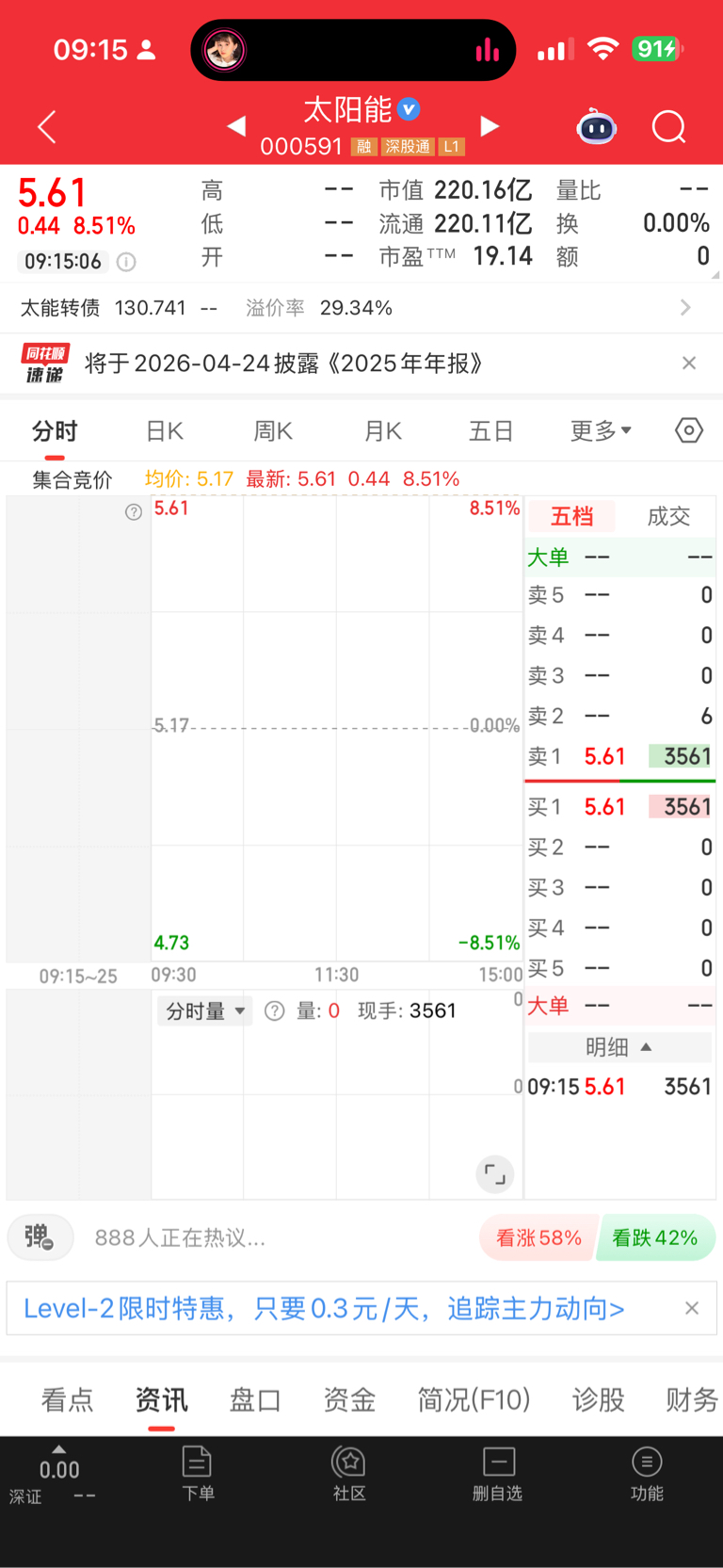Vote 看涨 58% bullish
This screenshot has width=723, height=1568.
tap(538, 1237)
